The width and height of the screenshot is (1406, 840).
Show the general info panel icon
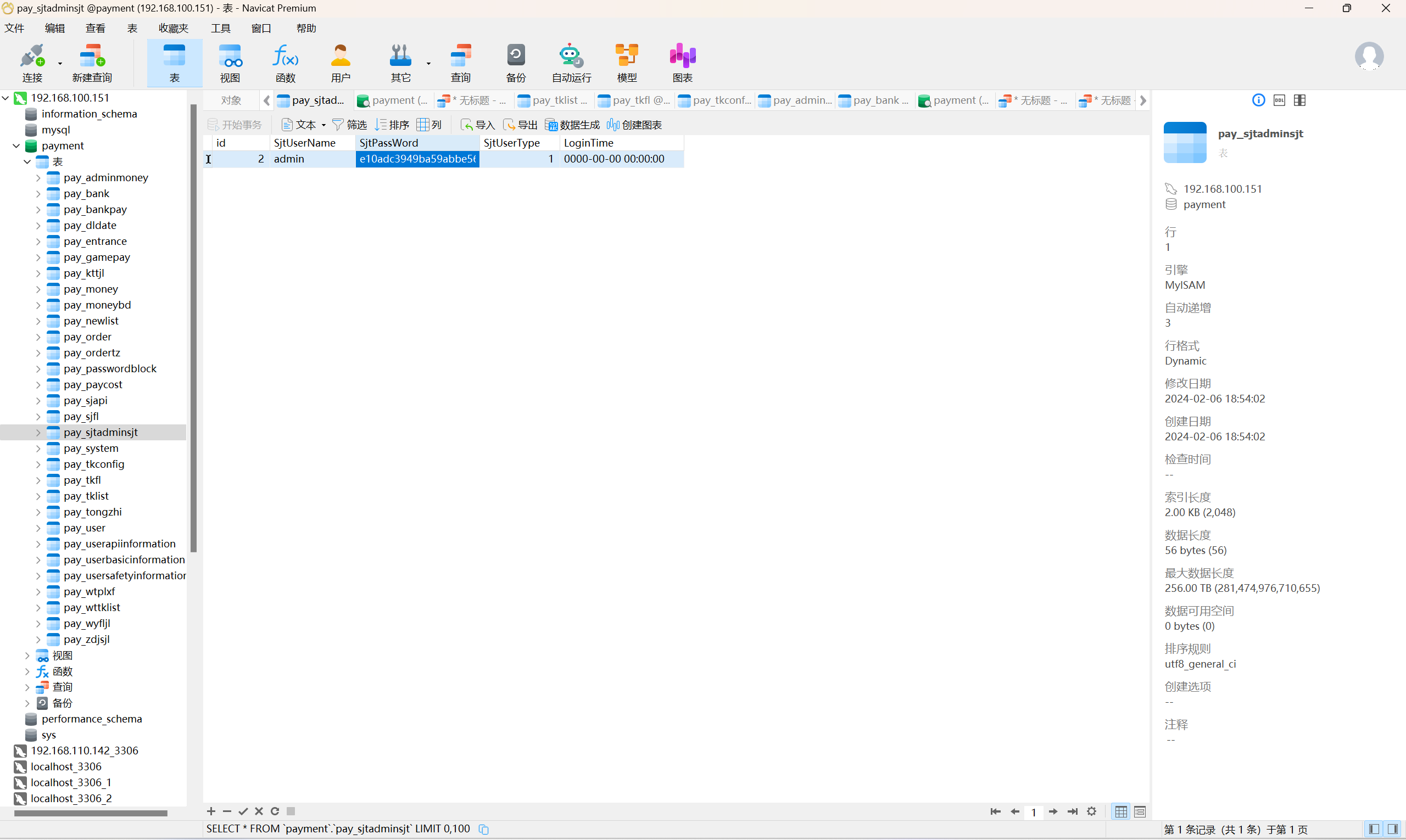(x=1258, y=100)
